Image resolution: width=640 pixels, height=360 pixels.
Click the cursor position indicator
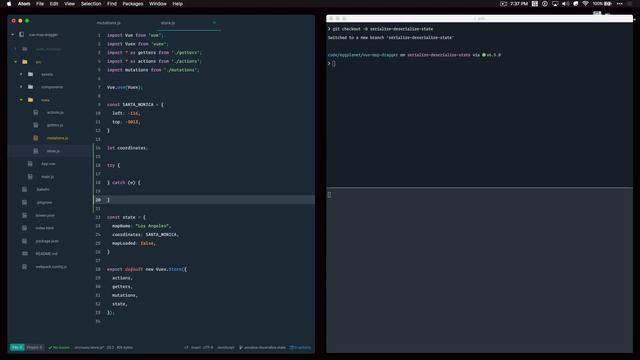coord(110,347)
